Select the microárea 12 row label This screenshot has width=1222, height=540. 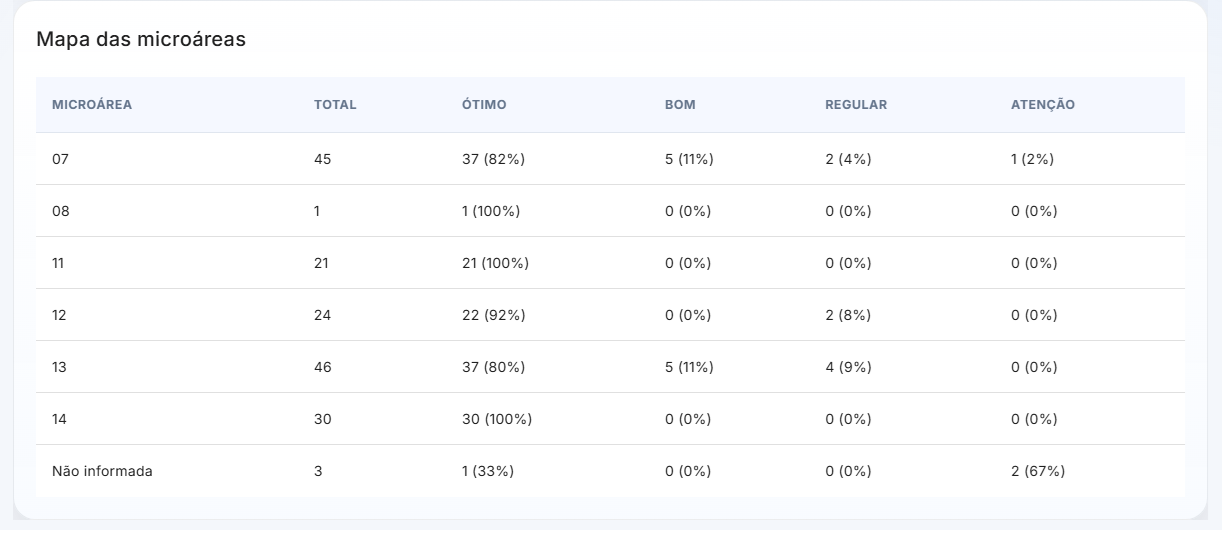coord(60,315)
